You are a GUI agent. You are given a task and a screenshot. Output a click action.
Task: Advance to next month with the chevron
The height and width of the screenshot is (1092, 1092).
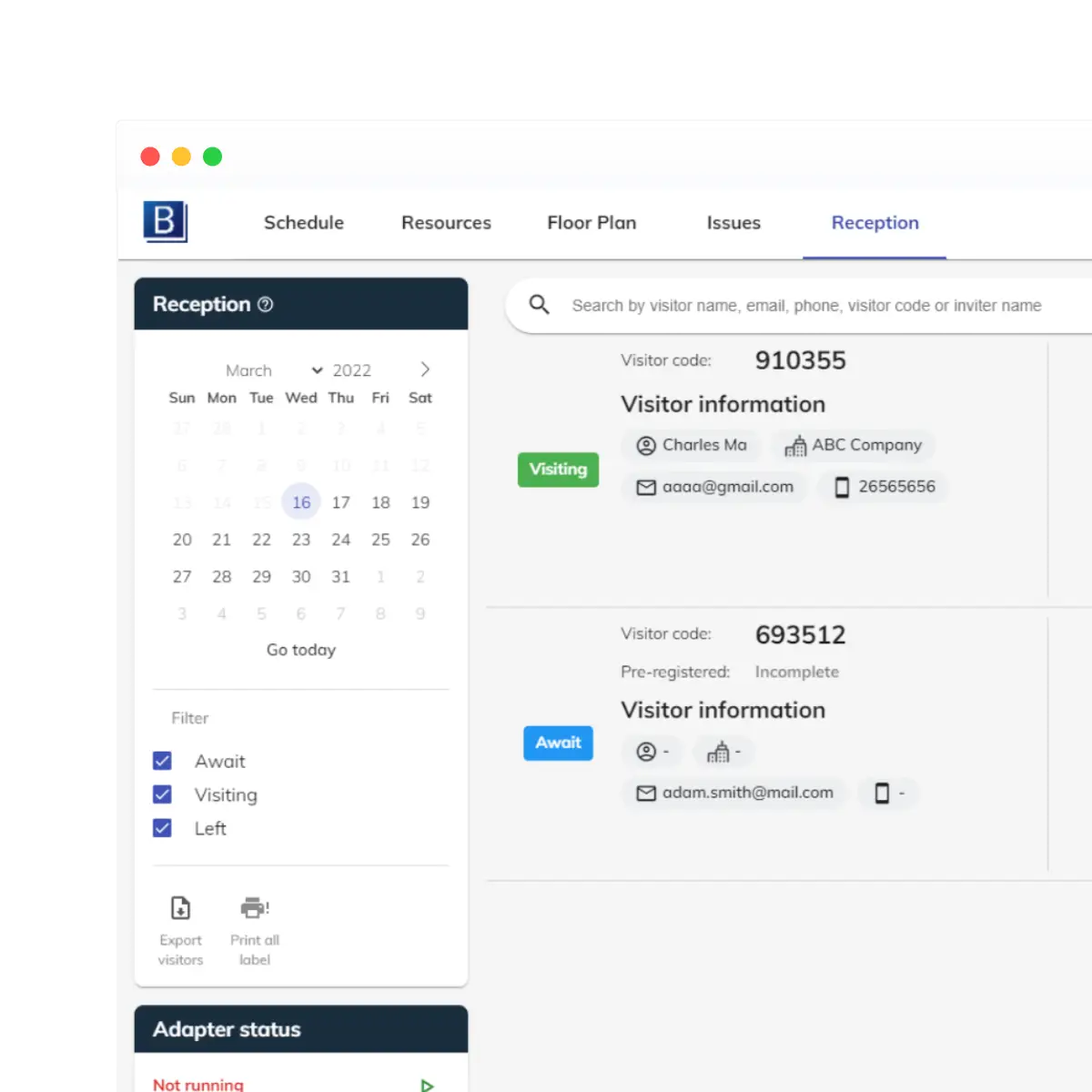424,369
